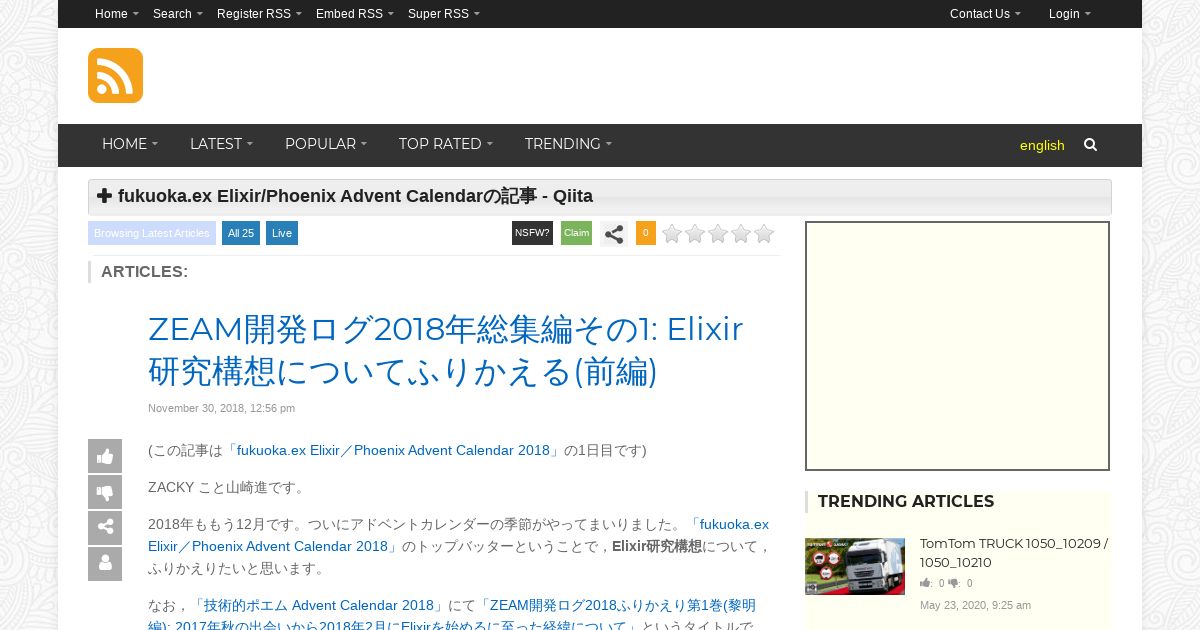This screenshot has height=630, width=1200.
Task: Click the share icon beside Claim button
Action: pos(614,234)
